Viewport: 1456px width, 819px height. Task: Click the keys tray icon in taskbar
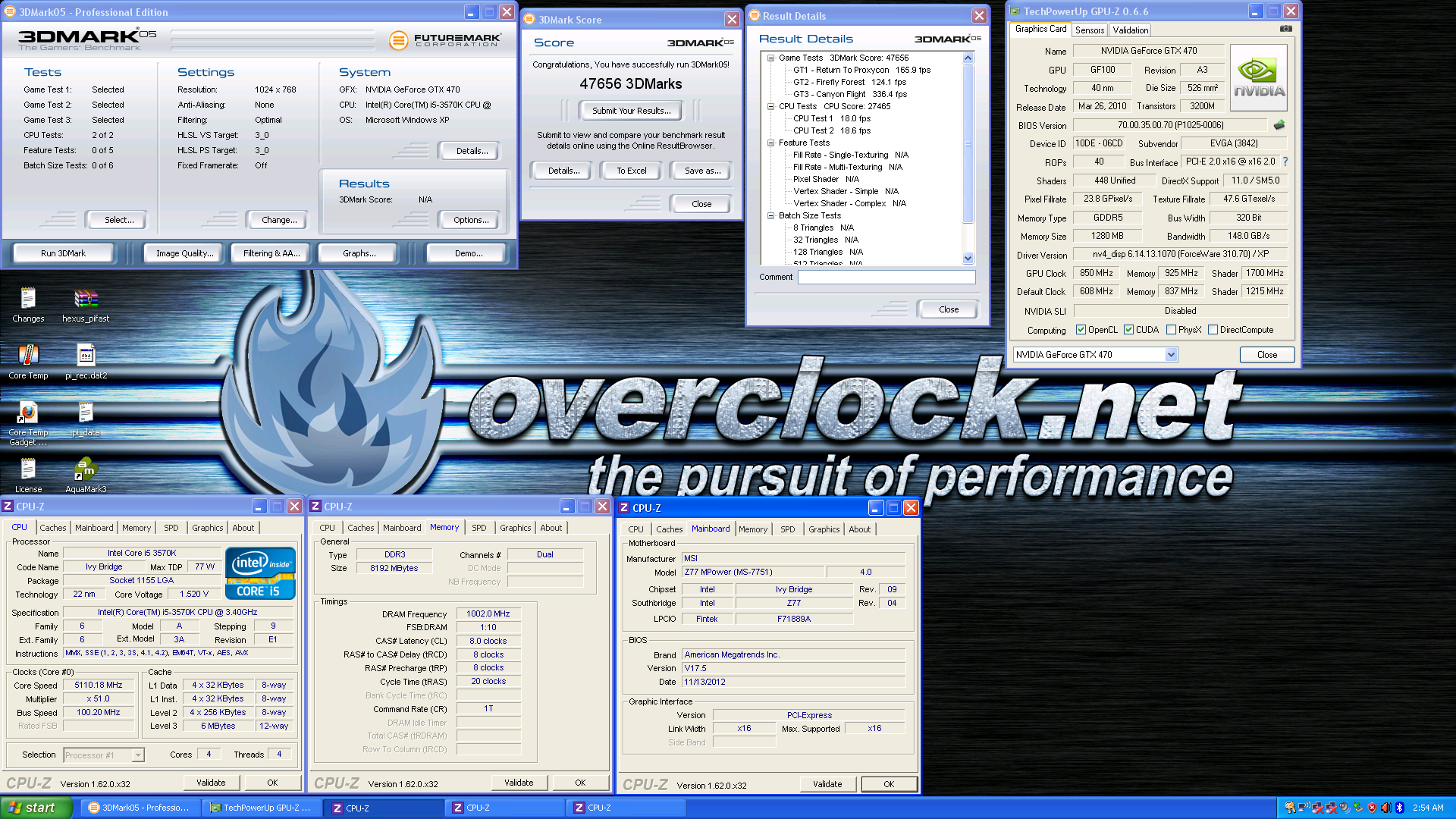tap(1291, 808)
